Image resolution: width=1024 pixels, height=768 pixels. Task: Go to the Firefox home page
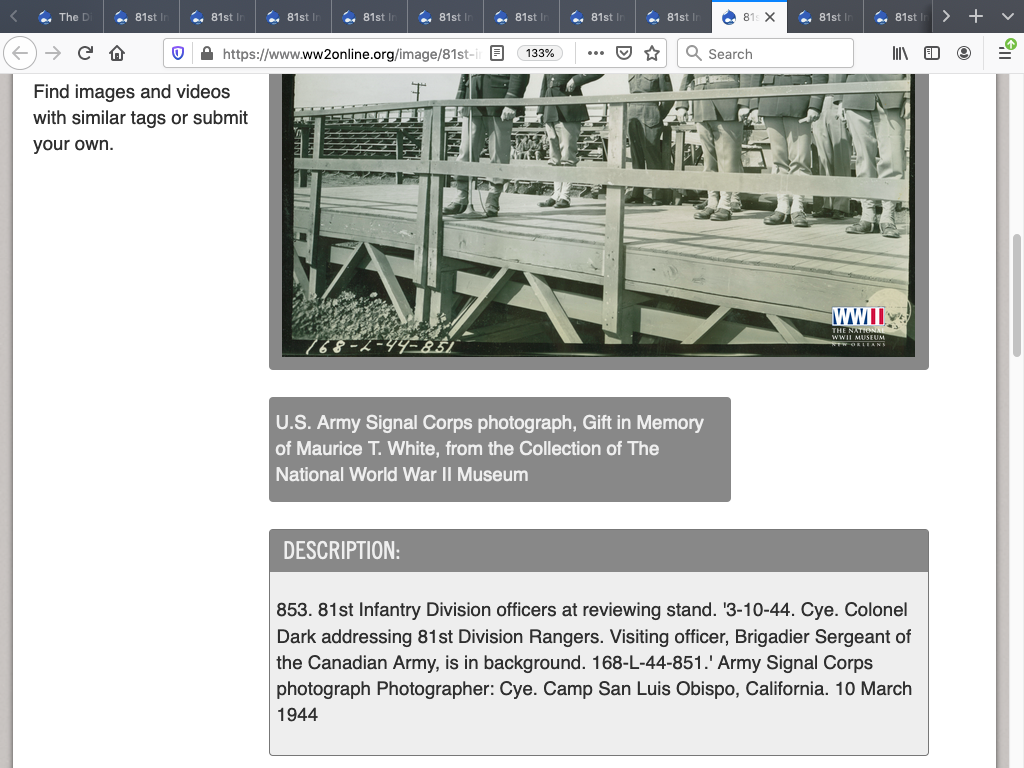point(117,53)
